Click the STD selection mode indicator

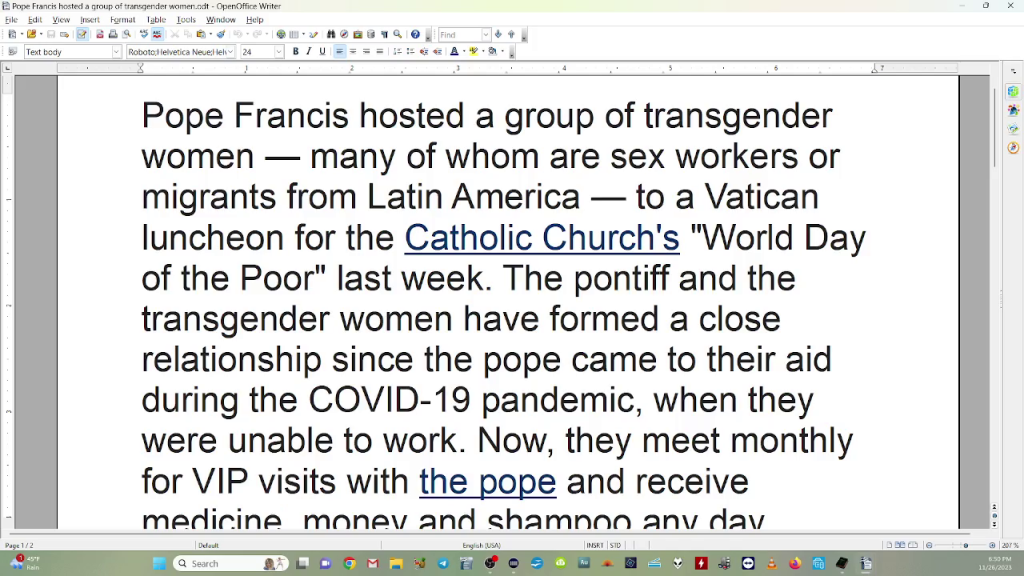point(615,545)
